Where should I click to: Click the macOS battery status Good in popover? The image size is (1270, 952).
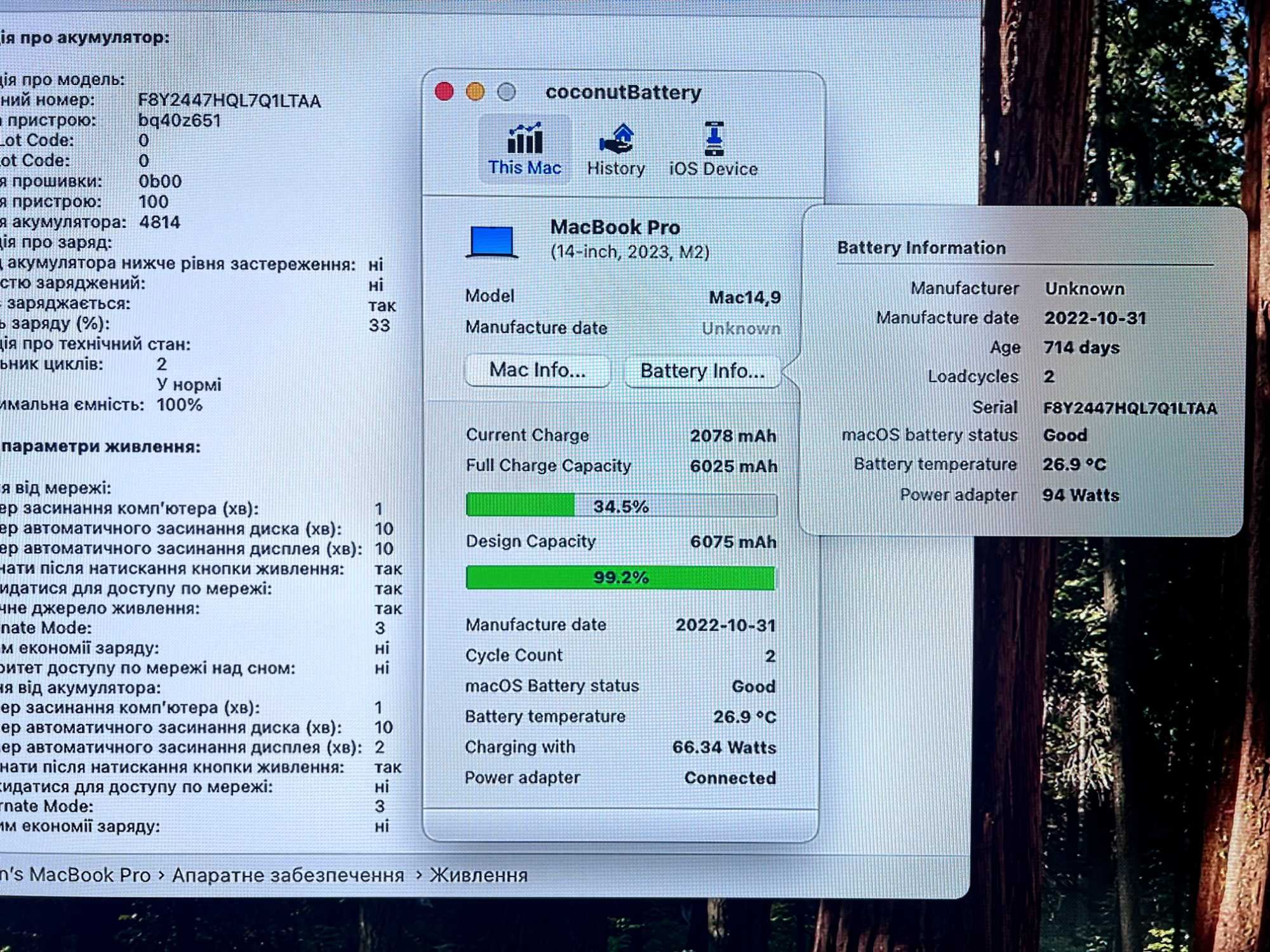1065,435
